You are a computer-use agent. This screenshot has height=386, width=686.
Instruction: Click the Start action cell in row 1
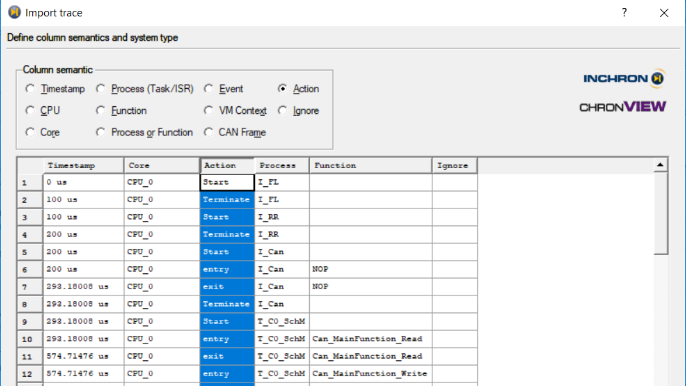tap(227, 182)
